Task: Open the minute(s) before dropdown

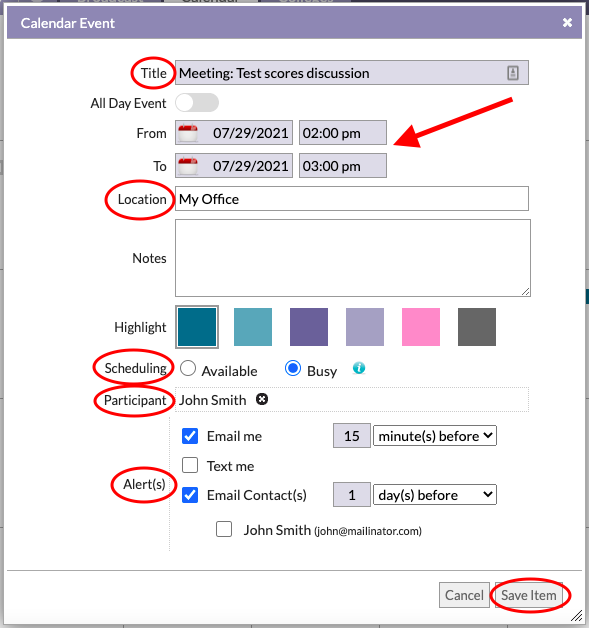Action: [x=435, y=436]
